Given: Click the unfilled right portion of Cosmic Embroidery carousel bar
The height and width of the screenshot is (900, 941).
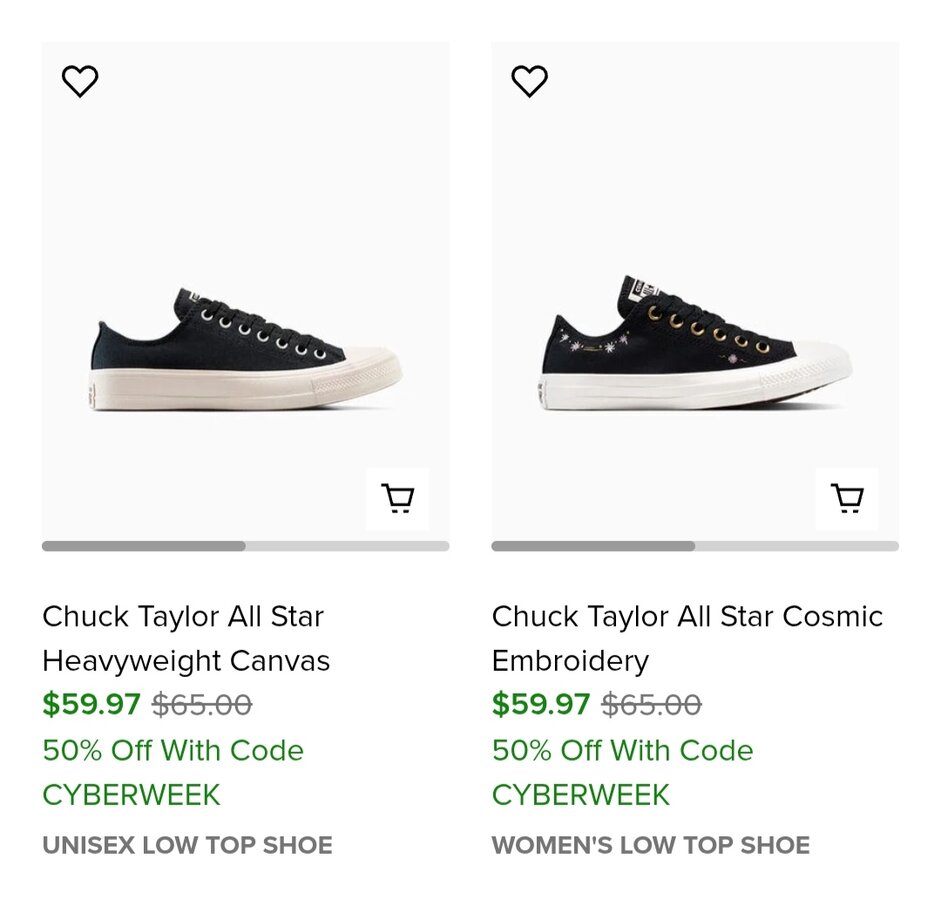Looking at the screenshot, I should 797,546.
